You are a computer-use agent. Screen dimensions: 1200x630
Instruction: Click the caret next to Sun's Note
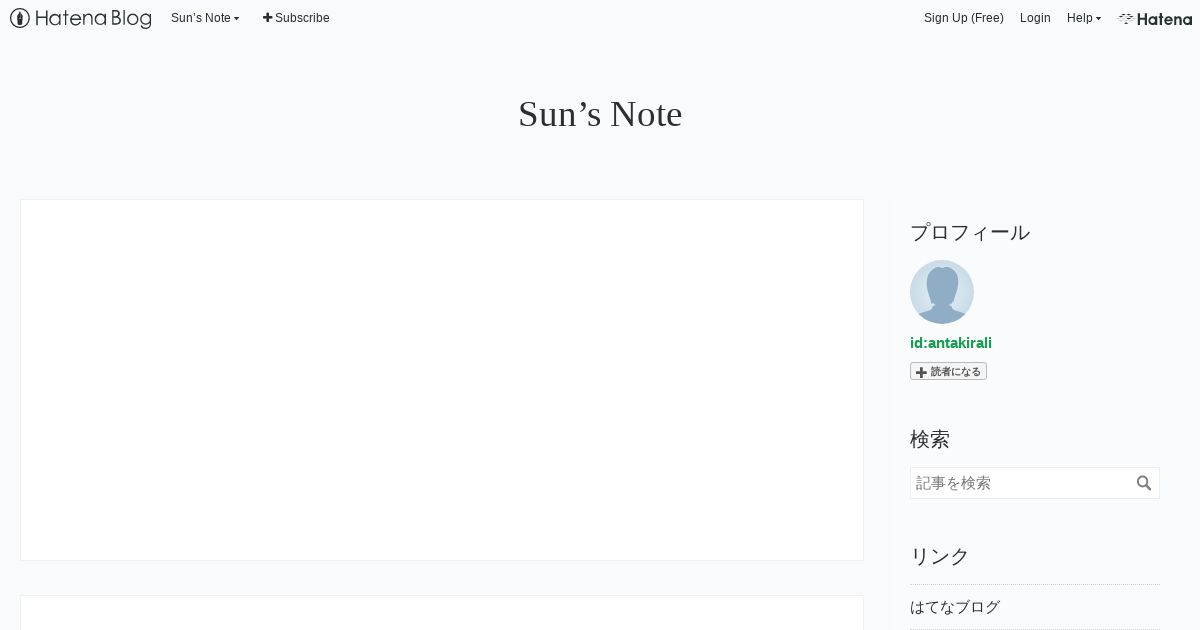pos(237,19)
